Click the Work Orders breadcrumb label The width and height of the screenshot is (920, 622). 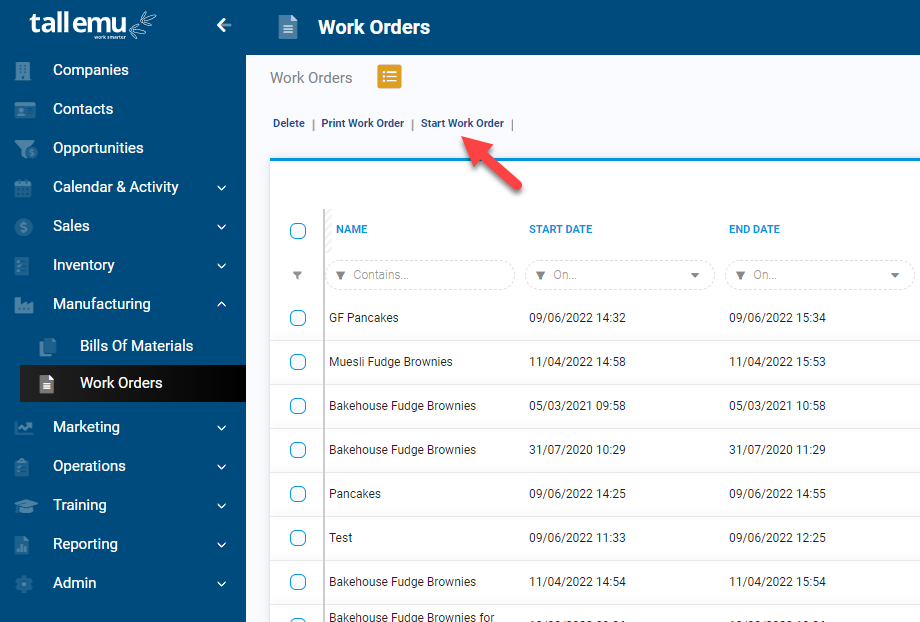[x=311, y=78]
